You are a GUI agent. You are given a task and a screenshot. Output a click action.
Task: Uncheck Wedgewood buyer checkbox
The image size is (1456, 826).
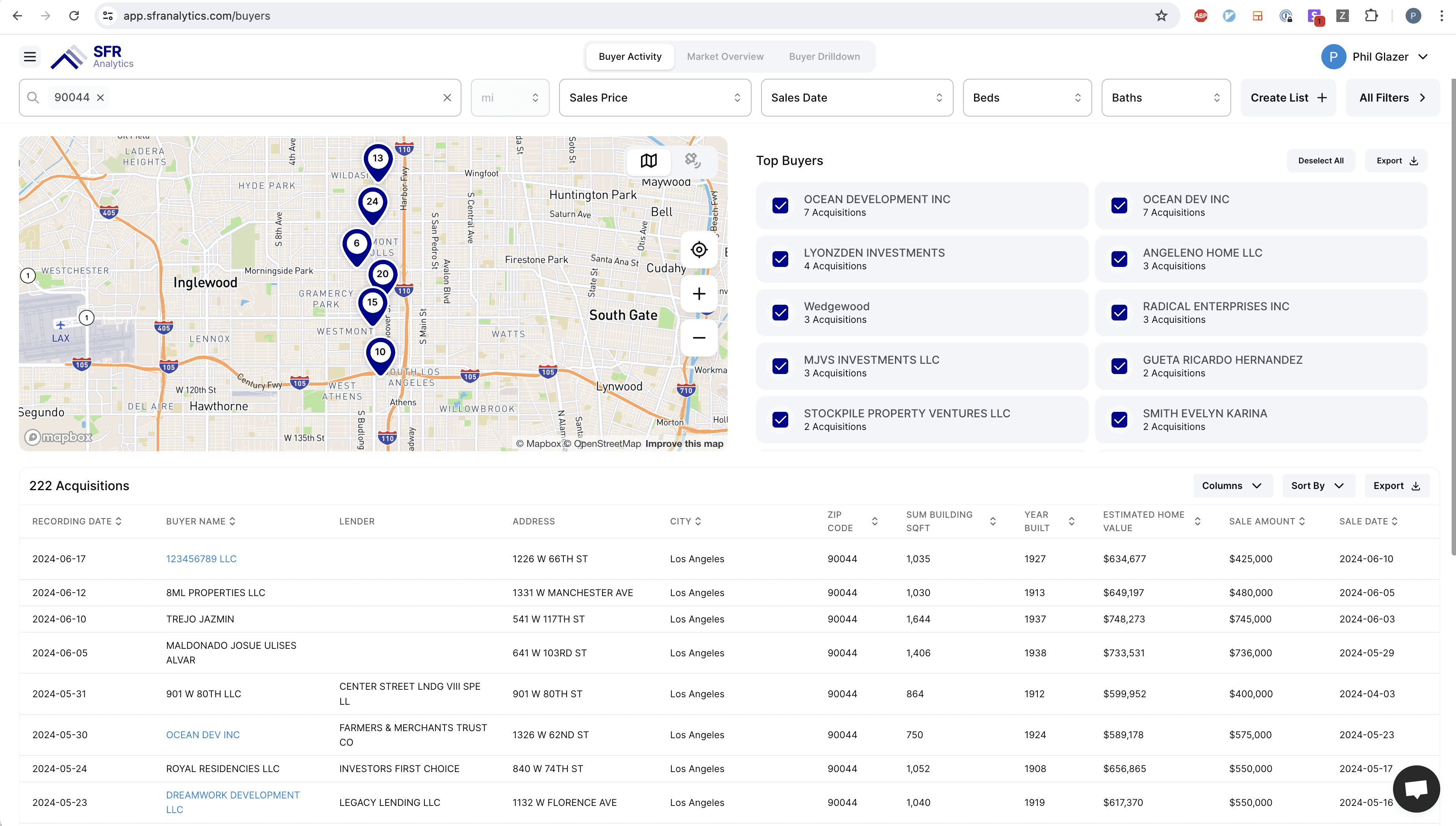(780, 313)
